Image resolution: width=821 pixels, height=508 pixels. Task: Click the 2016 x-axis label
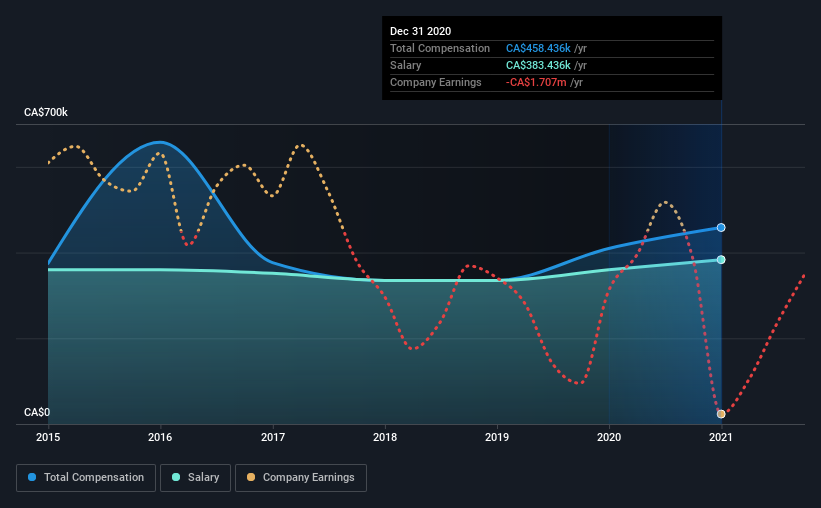(160, 437)
